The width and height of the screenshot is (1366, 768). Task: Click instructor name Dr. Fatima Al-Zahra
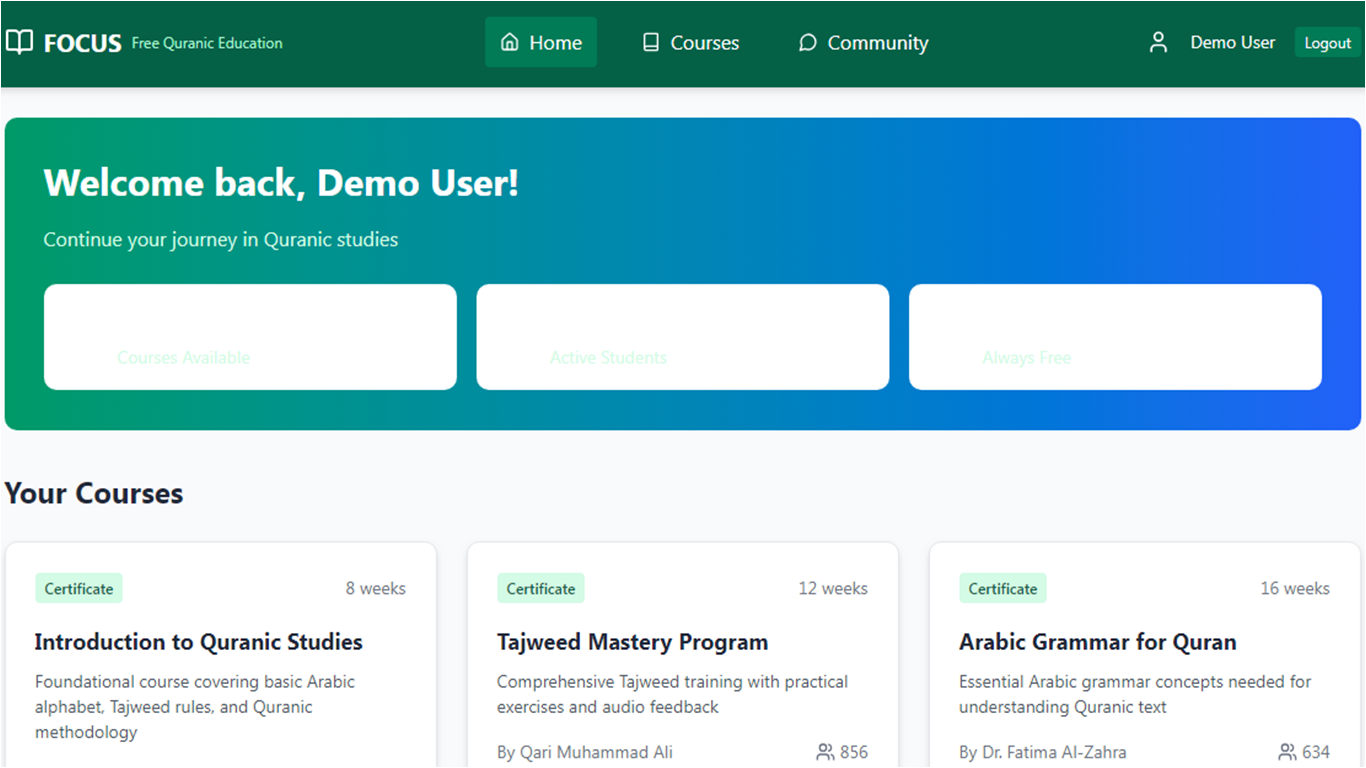pyautogui.click(x=1043, y=751)
